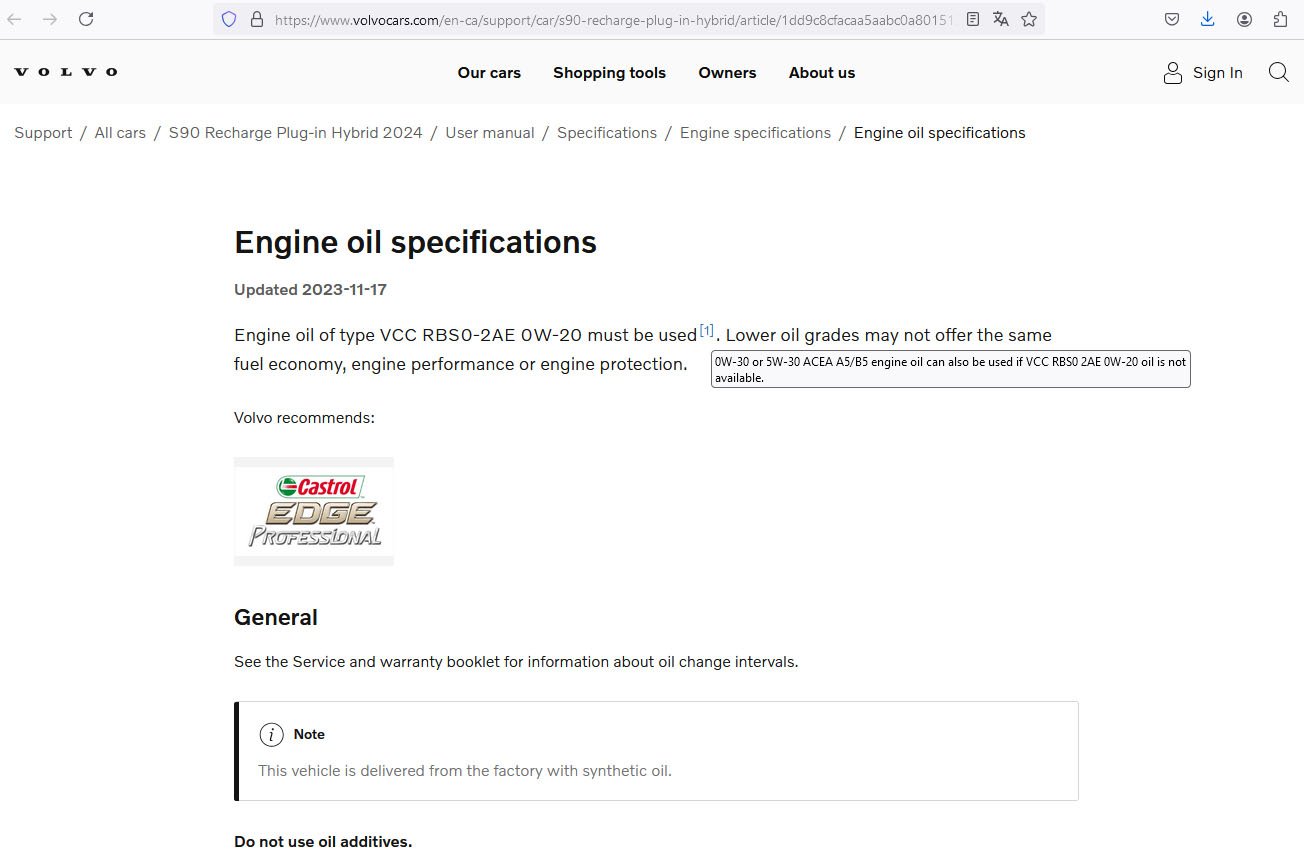Open Specifications breadcrumb
Screen dimensions: 1304x853
pyautogui.click(x=607, y=133)
